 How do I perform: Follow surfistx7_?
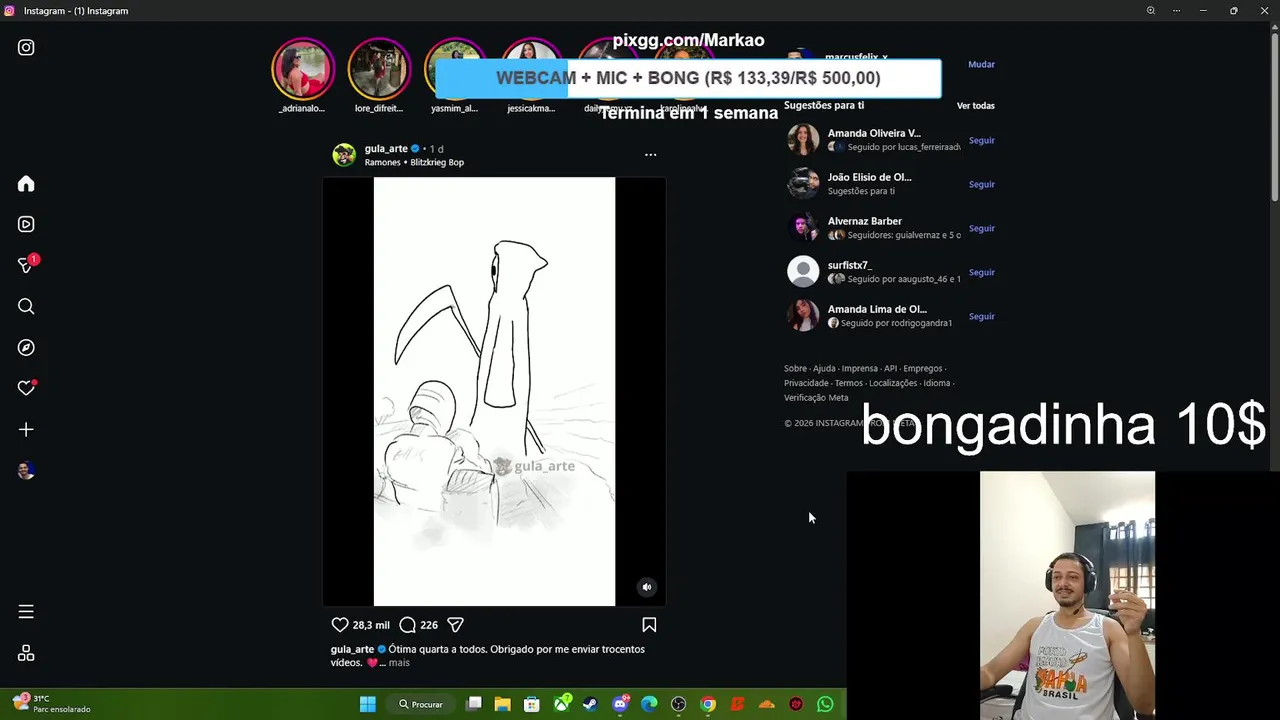point(981,272)
